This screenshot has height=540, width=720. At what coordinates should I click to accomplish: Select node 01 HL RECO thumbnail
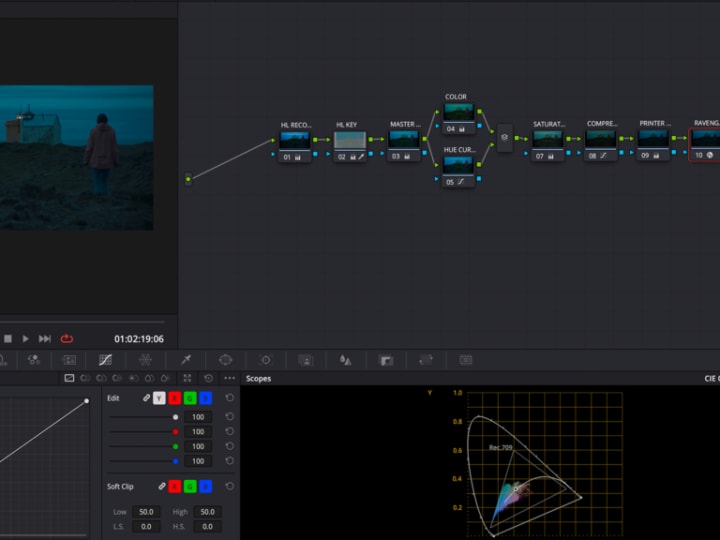coord(294,140)
